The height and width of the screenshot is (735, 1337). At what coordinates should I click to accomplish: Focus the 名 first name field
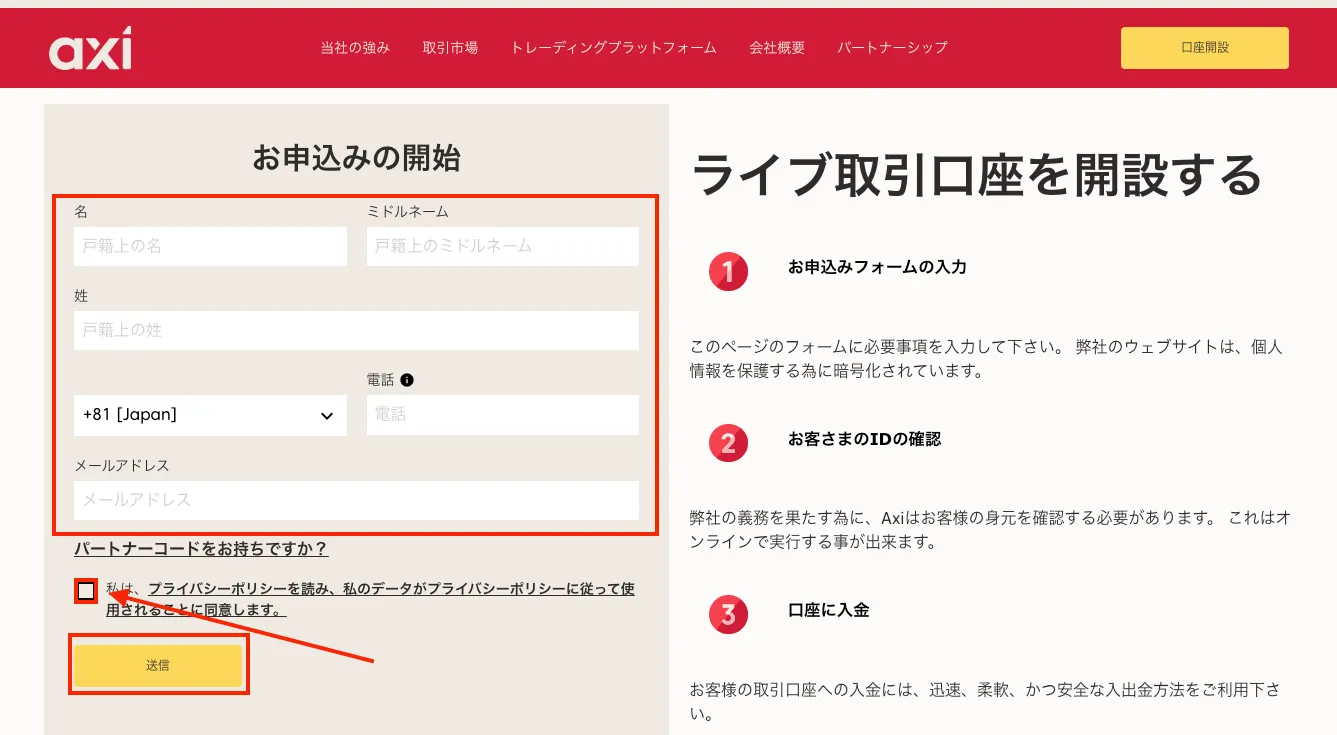click(x=210, y=246)
